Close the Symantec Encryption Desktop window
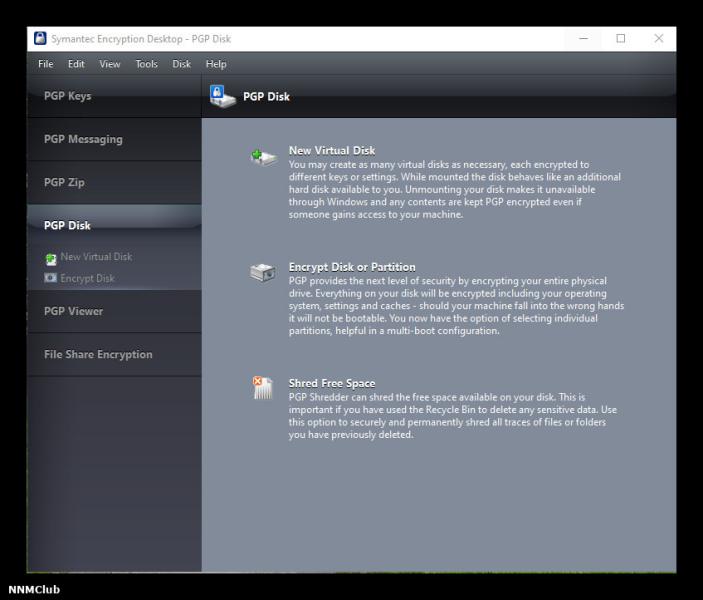 point(658,39)
